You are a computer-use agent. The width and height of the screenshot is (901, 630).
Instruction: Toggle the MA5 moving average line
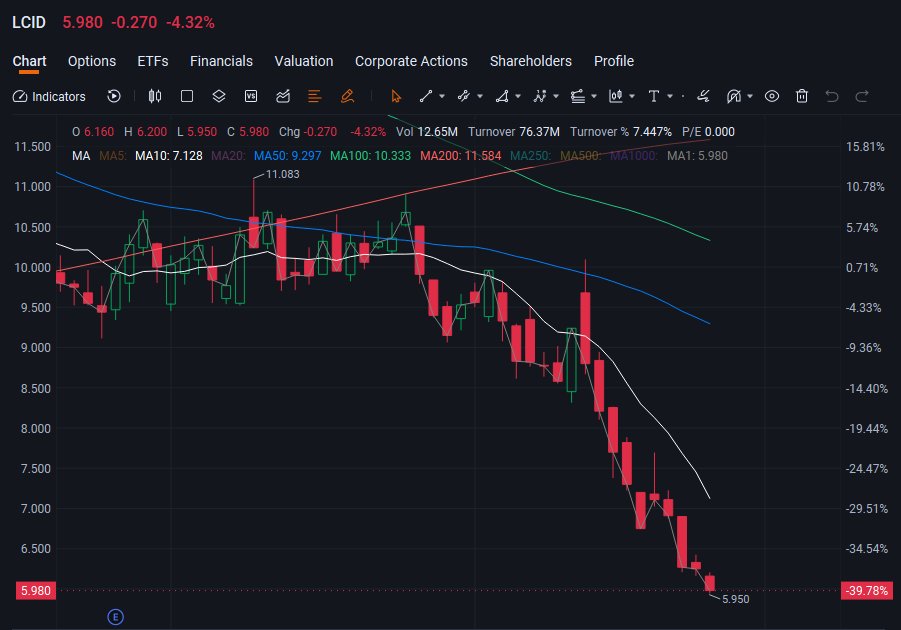113,156
